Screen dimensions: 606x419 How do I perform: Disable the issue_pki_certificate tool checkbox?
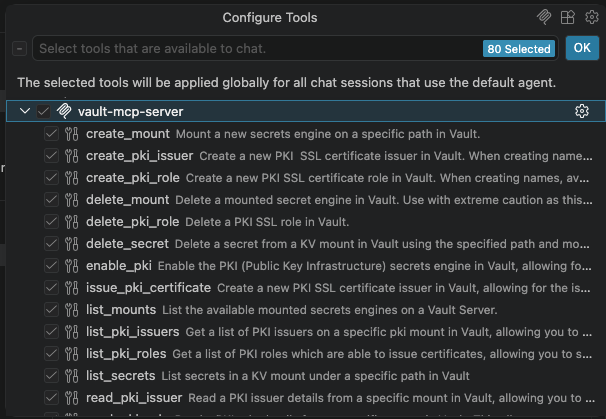(x=51, y=287)
